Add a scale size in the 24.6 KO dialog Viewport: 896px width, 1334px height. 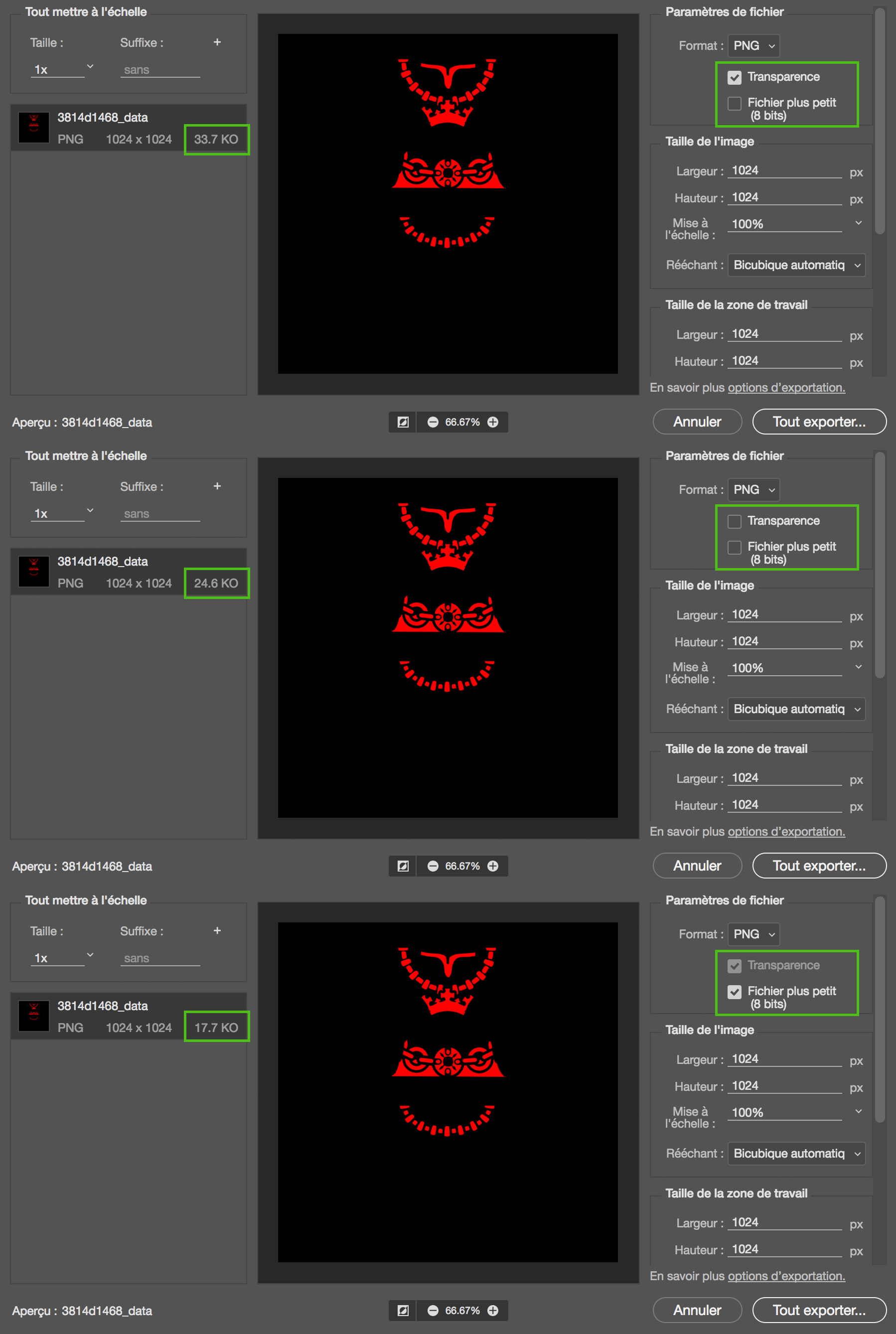(217, 486)
